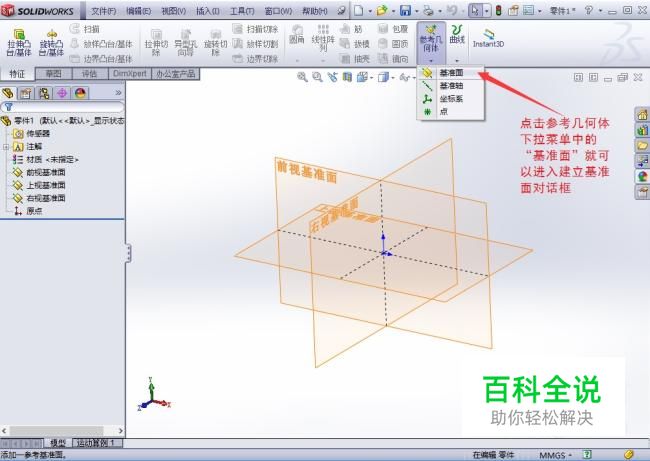The height and width of the screenshot is (461, 650).
Task: Select 前视基准面 in the feature tree
Action: (x=39, y=172)
